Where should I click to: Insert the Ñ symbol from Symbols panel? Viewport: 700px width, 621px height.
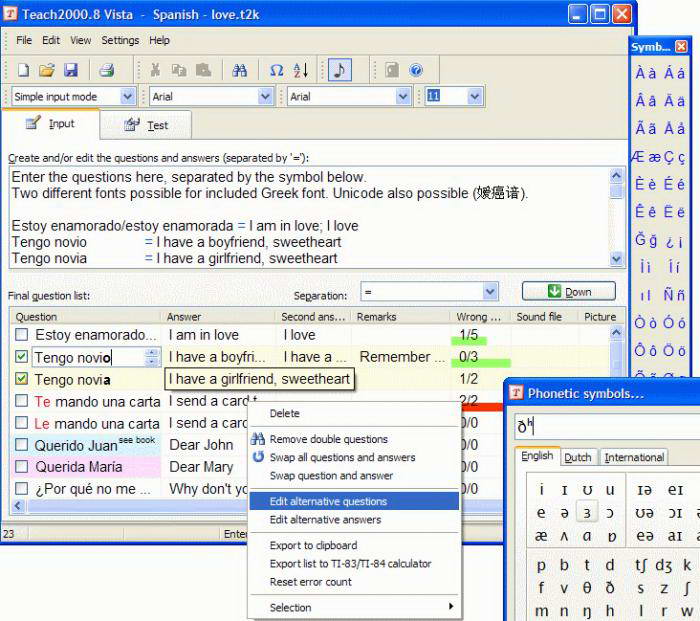(668, 295)
